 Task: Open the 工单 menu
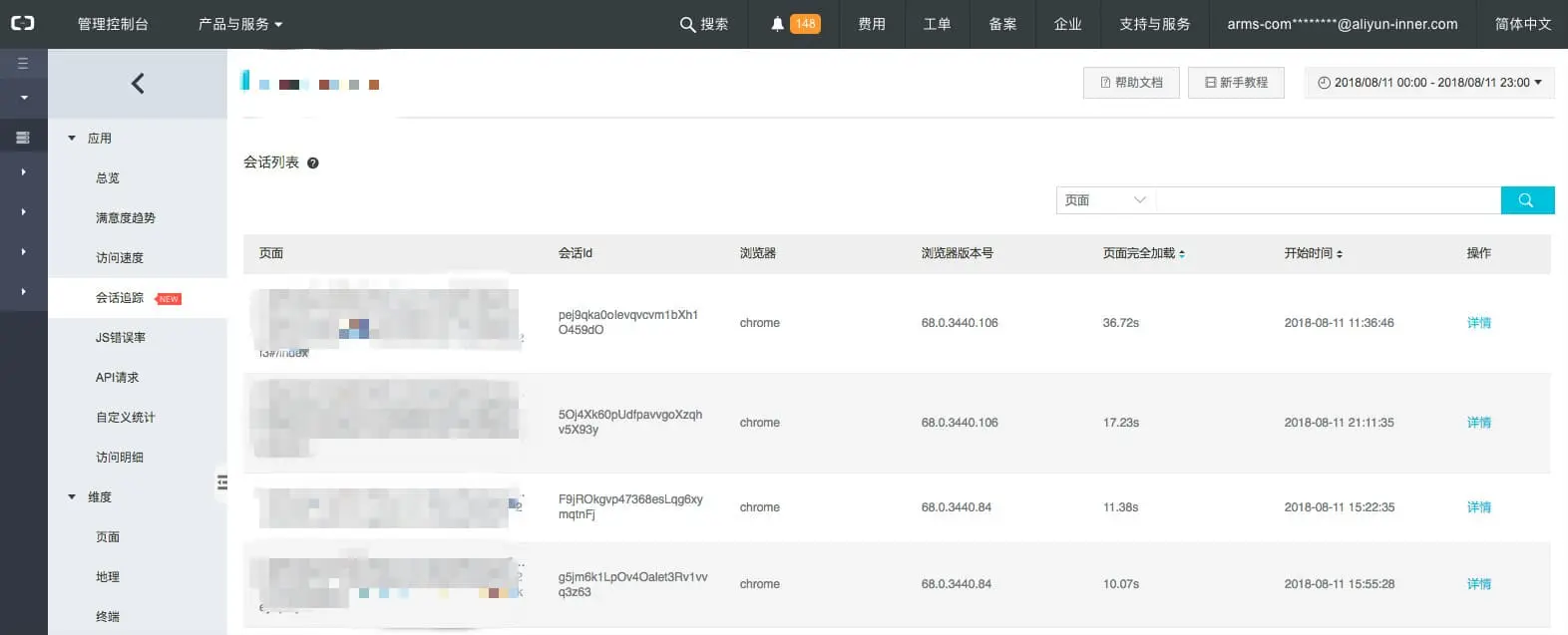point(937,24)
